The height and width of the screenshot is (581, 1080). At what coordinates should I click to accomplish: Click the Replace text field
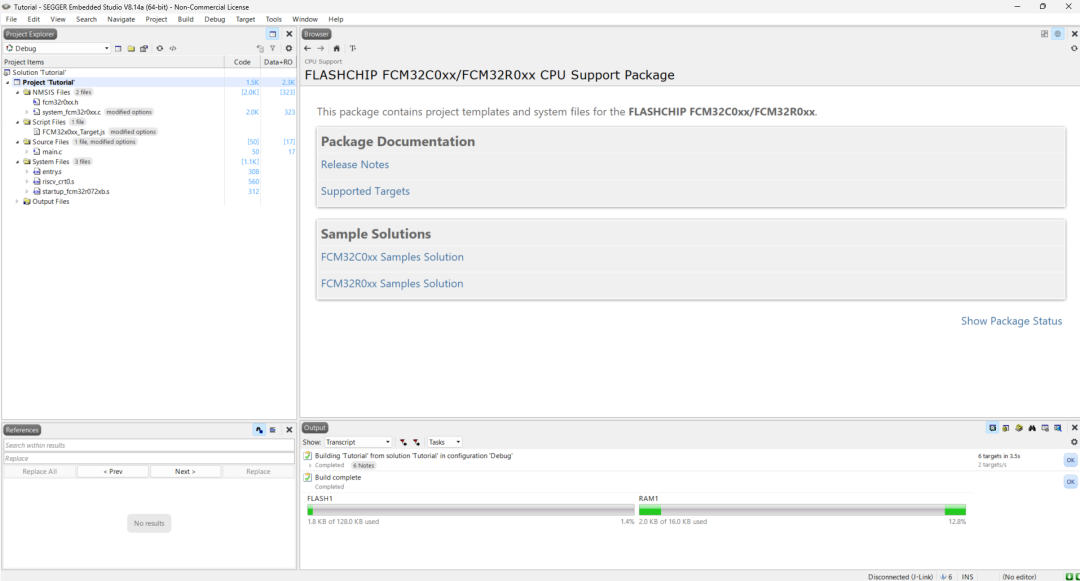[x=149, y=458]
